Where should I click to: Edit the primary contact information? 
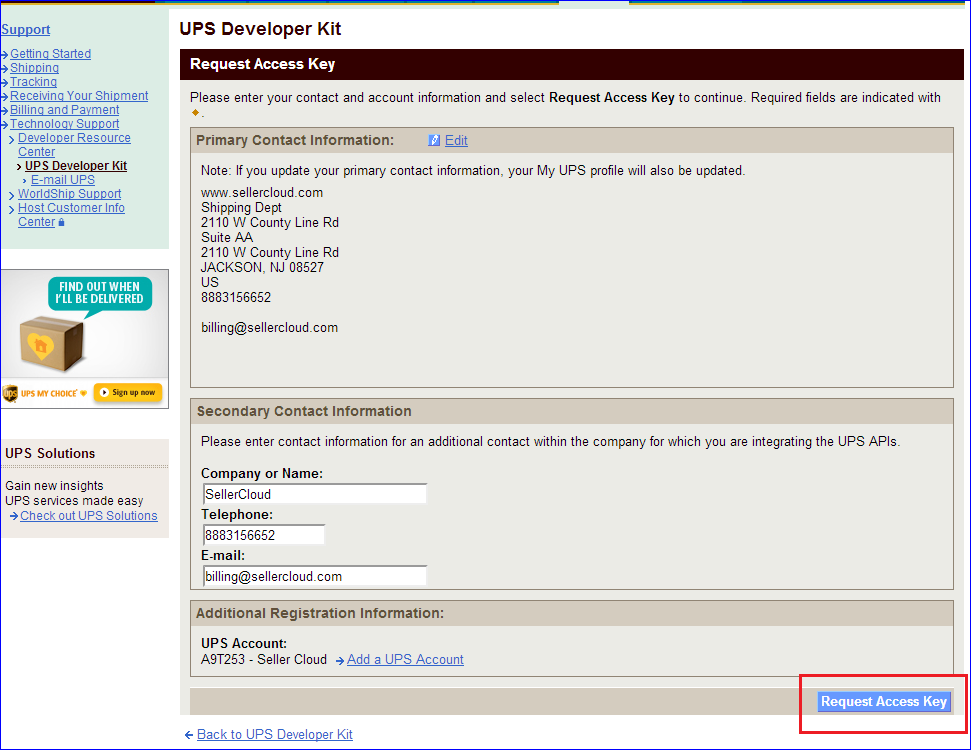coord(456,141)
